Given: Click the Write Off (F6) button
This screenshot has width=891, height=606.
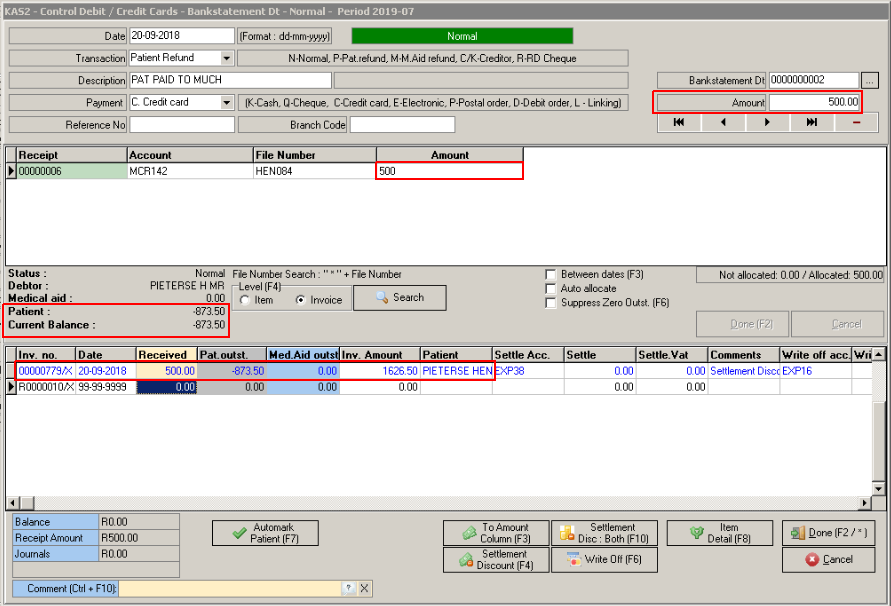Looking at the screenshot, I should point(604,560).
